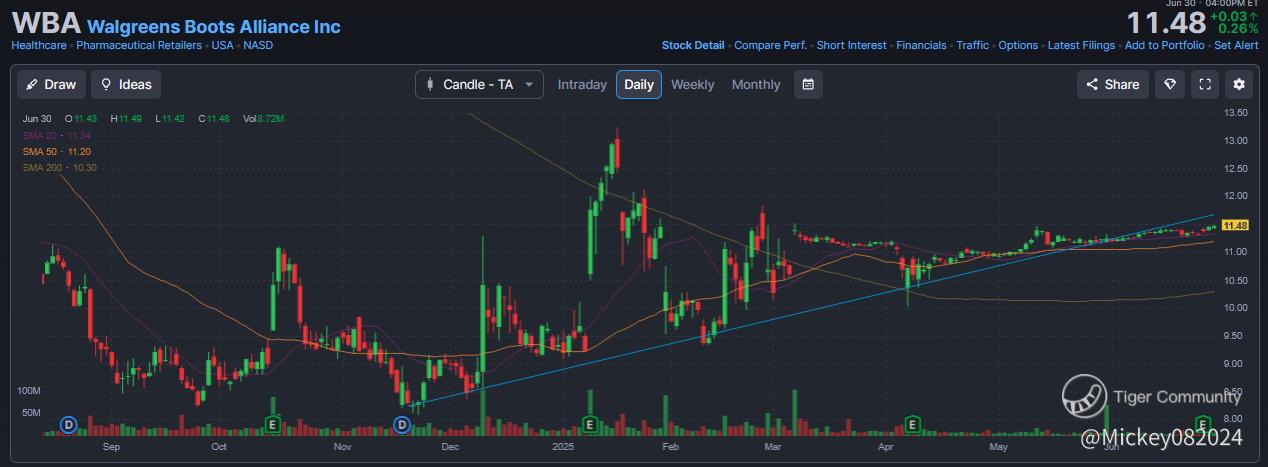Click the WBA ticker symbol
This screenshot has height=467, width=1268.
pos(46,24)
